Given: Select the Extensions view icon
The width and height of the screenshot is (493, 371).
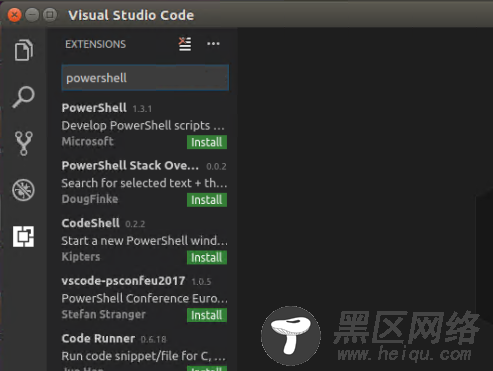Looking at the screenshot, I should (x=23, y=237).
